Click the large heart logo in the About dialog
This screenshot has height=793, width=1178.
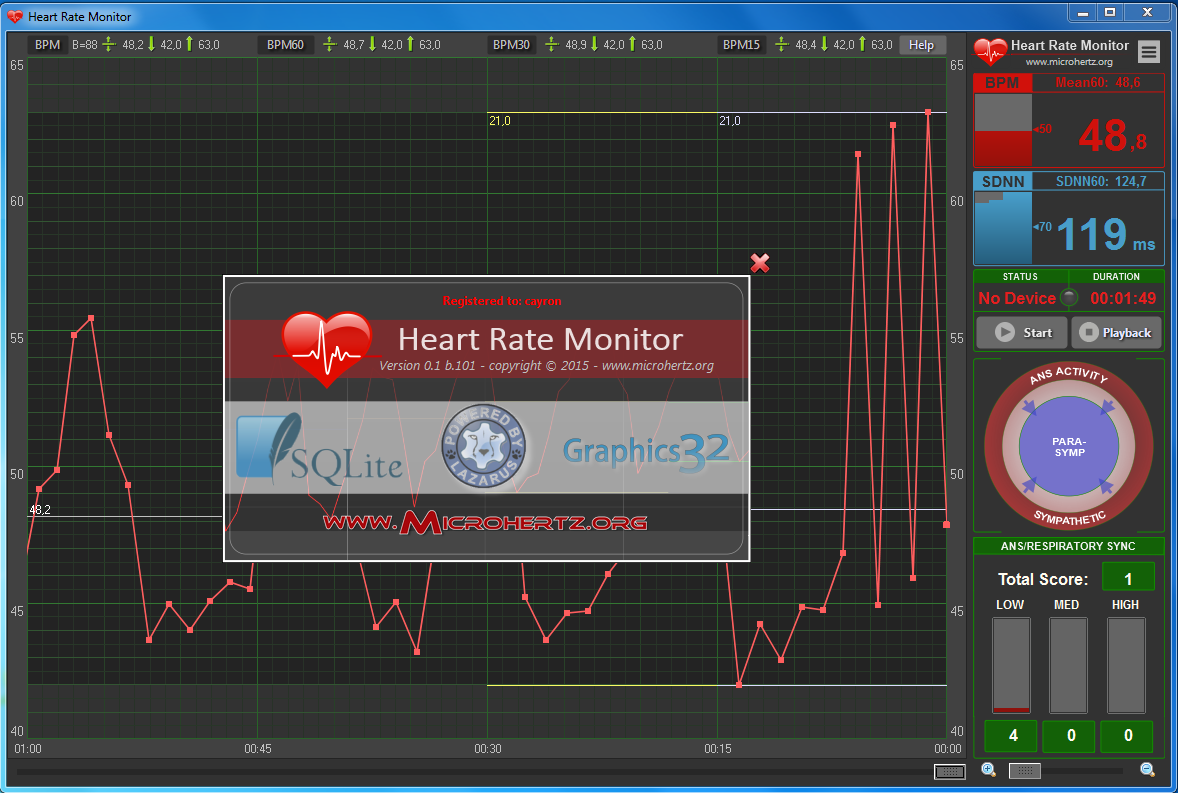click(x=327, y=348)
